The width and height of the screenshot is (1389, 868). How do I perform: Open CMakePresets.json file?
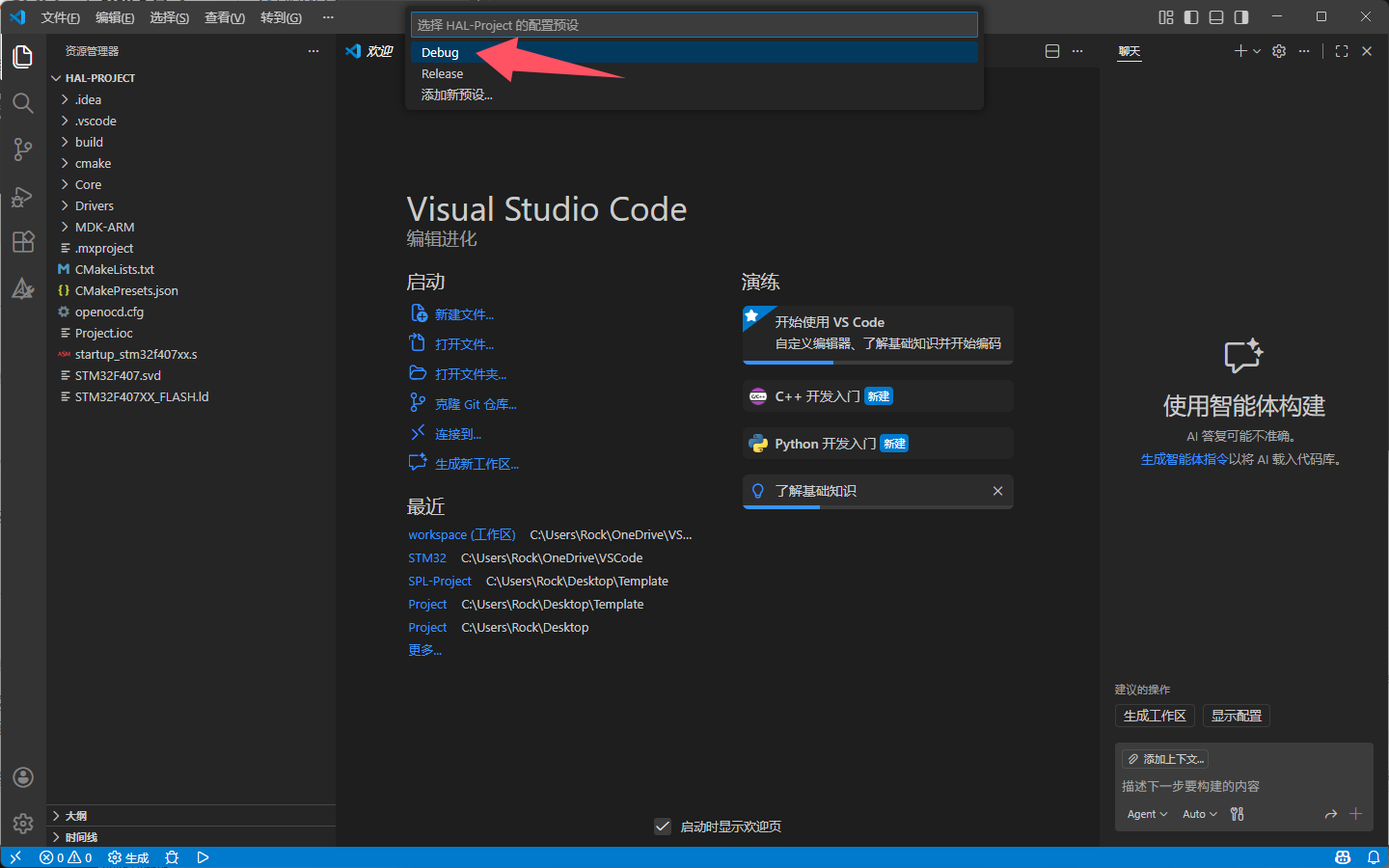tap(191, 290)
